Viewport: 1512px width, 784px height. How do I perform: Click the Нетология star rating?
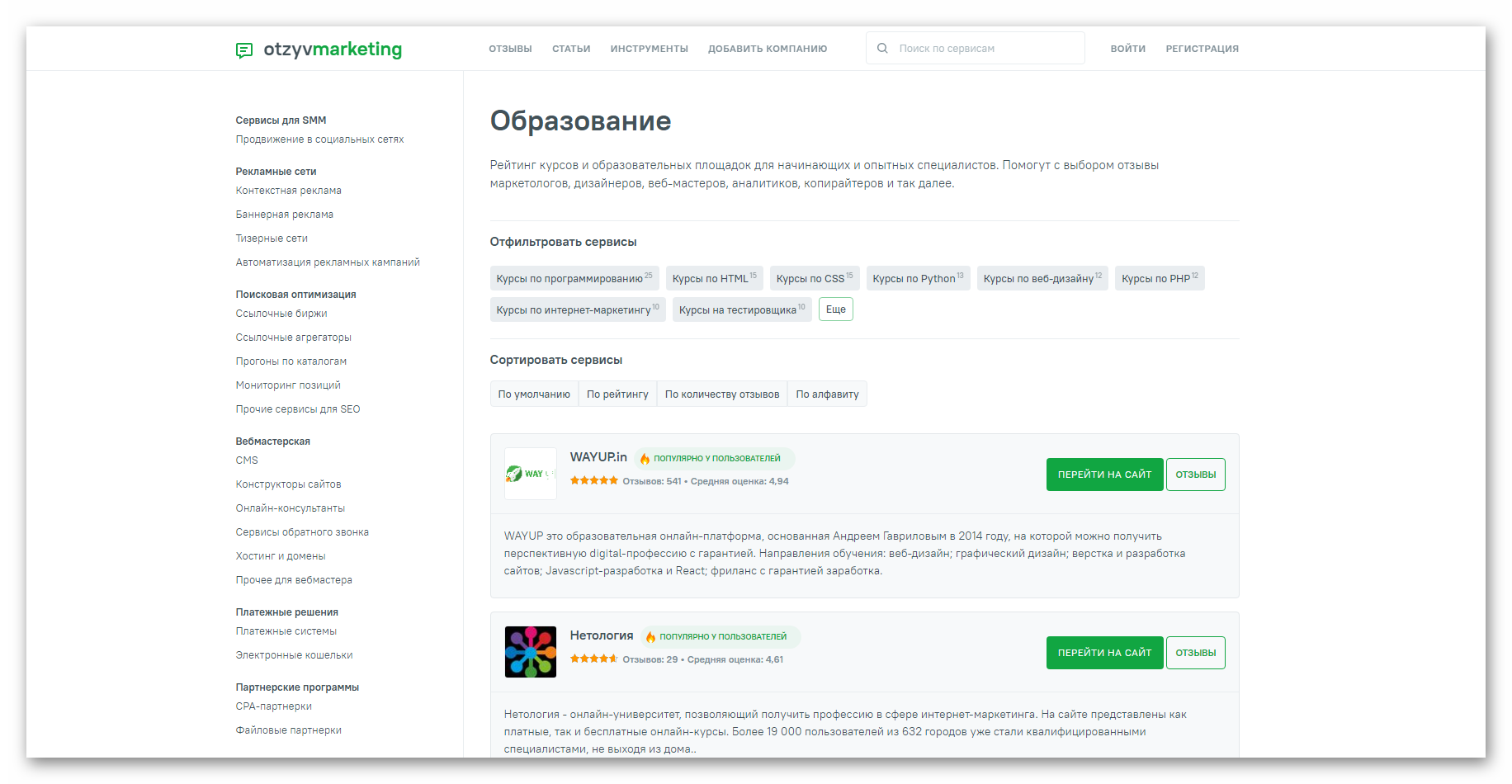(594, 659)
